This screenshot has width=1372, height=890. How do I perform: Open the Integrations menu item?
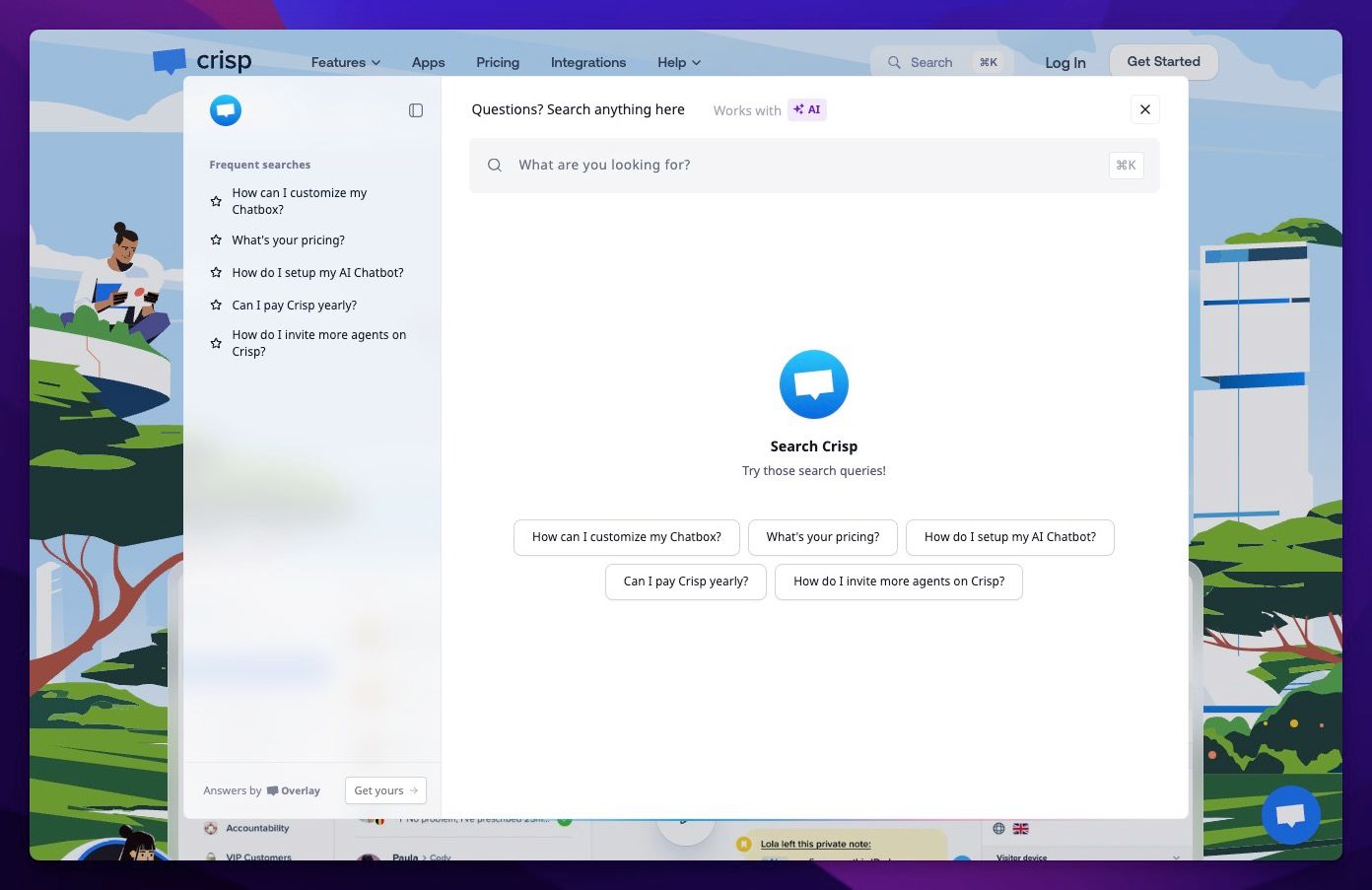click(x=588, y=62)
